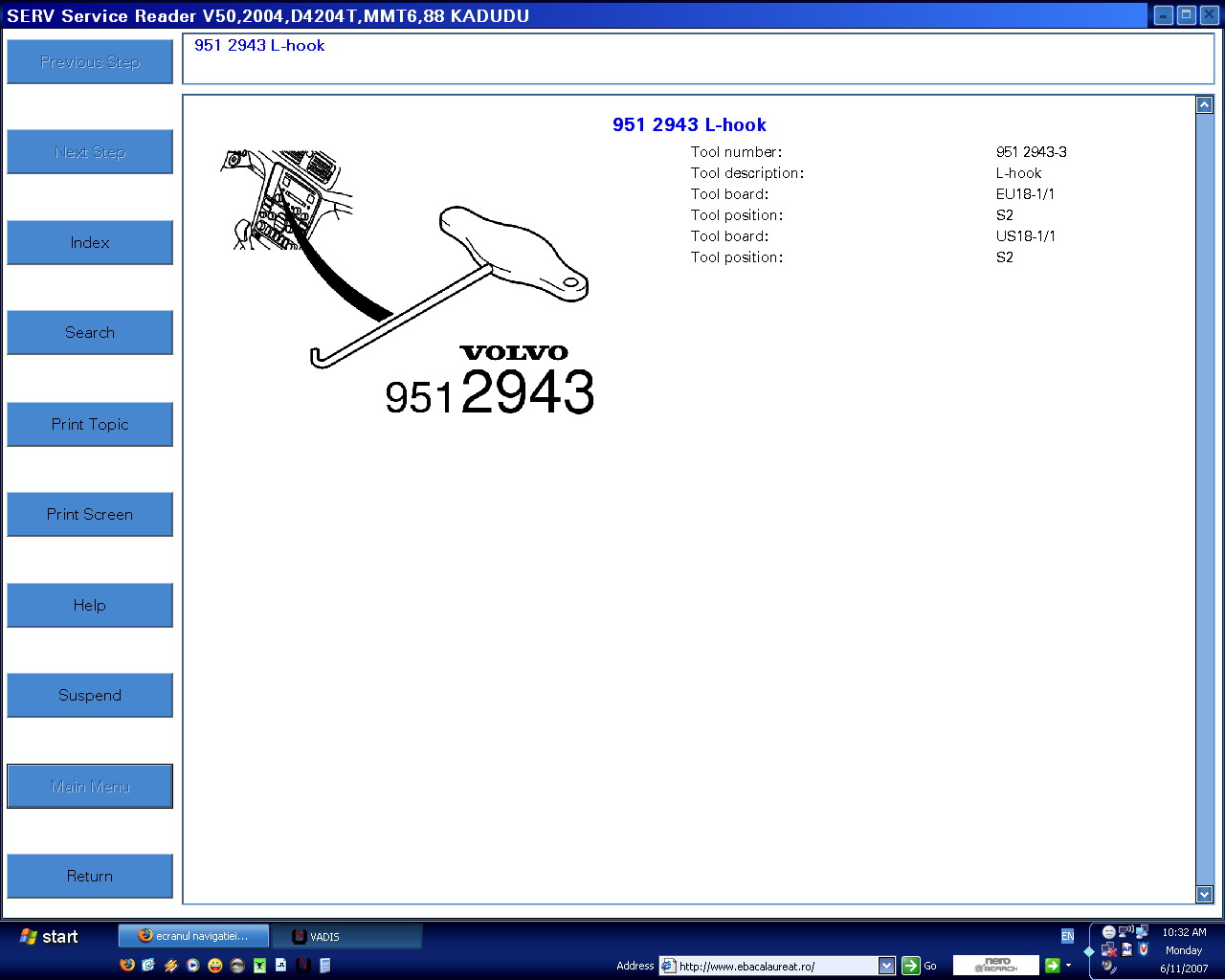
Task: Open the Show Desktop quick launch icon
Action: coord(148,965)
